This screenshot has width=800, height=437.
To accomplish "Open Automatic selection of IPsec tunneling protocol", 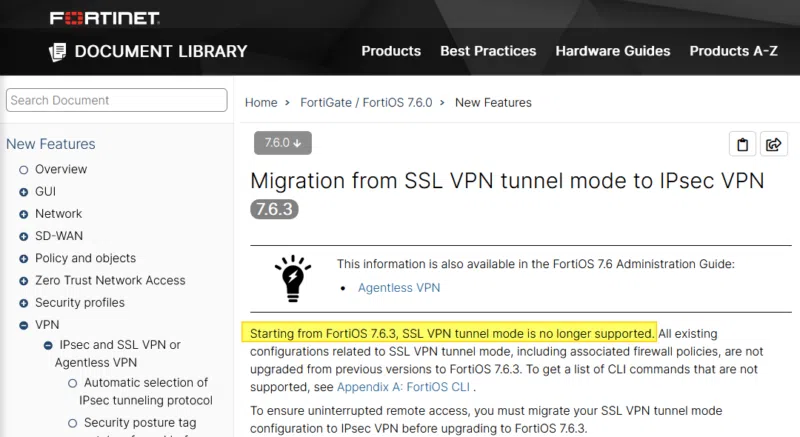I will [146, 392].
